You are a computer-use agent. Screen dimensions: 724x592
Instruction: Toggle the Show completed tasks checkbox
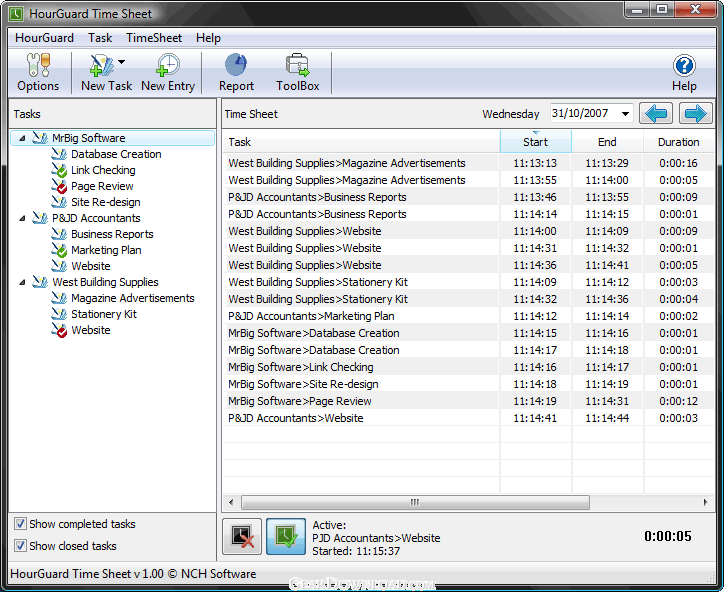[20, 524]
